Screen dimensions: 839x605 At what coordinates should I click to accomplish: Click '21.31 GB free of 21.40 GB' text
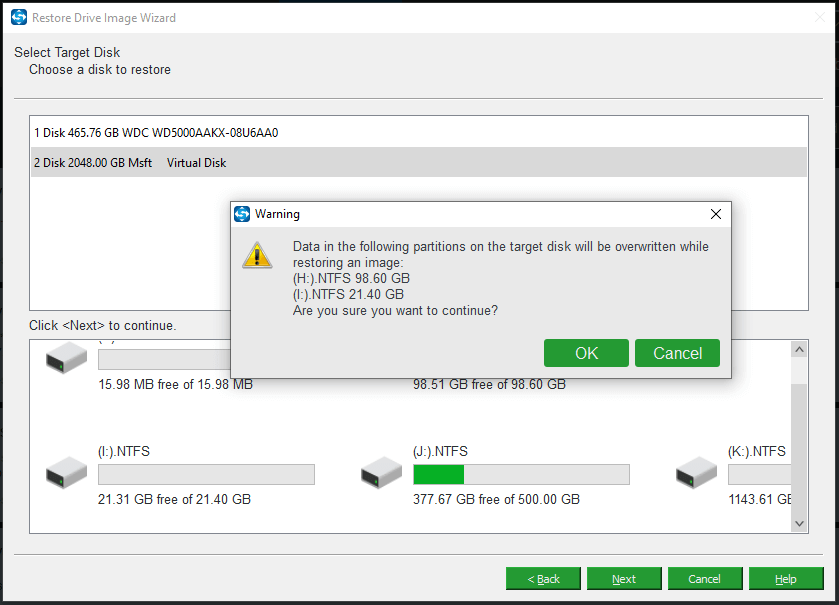(174, 499)
